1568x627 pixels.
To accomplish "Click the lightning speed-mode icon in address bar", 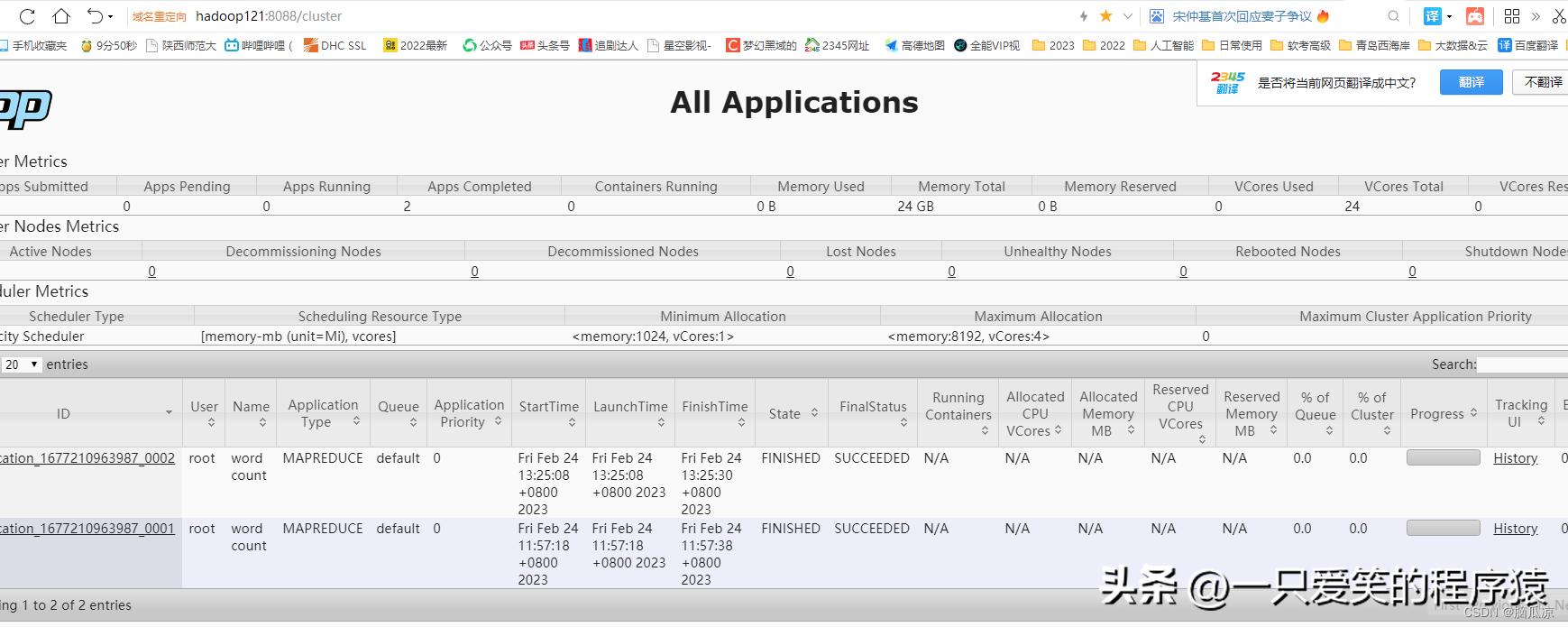I will coord(1083,16).
